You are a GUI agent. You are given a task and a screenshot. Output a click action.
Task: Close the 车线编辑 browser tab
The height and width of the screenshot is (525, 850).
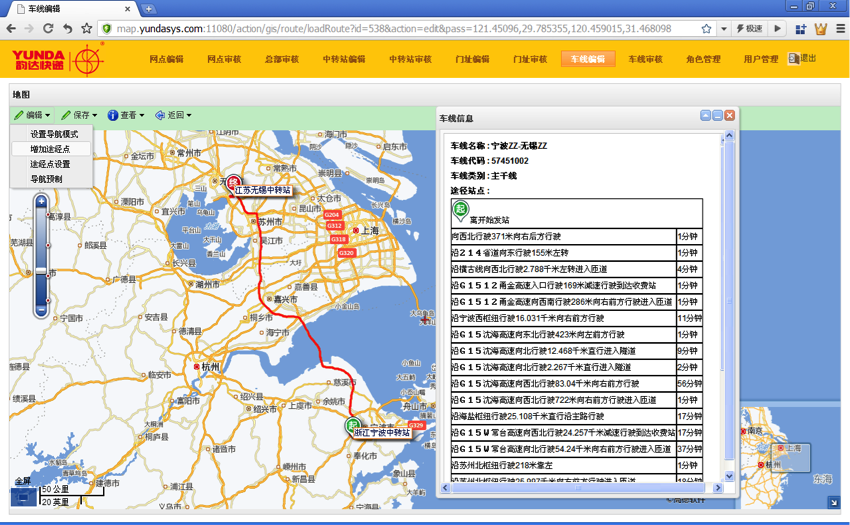(x=128, y=9)
